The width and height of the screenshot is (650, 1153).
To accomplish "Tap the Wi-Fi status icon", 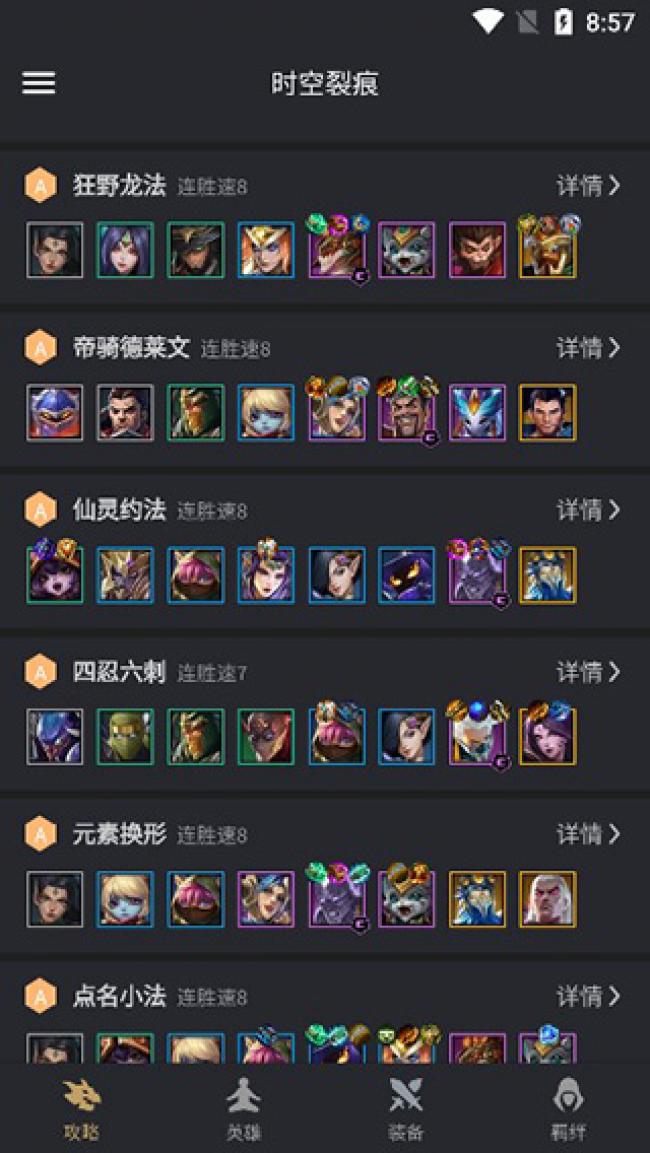I will (488, 22).
